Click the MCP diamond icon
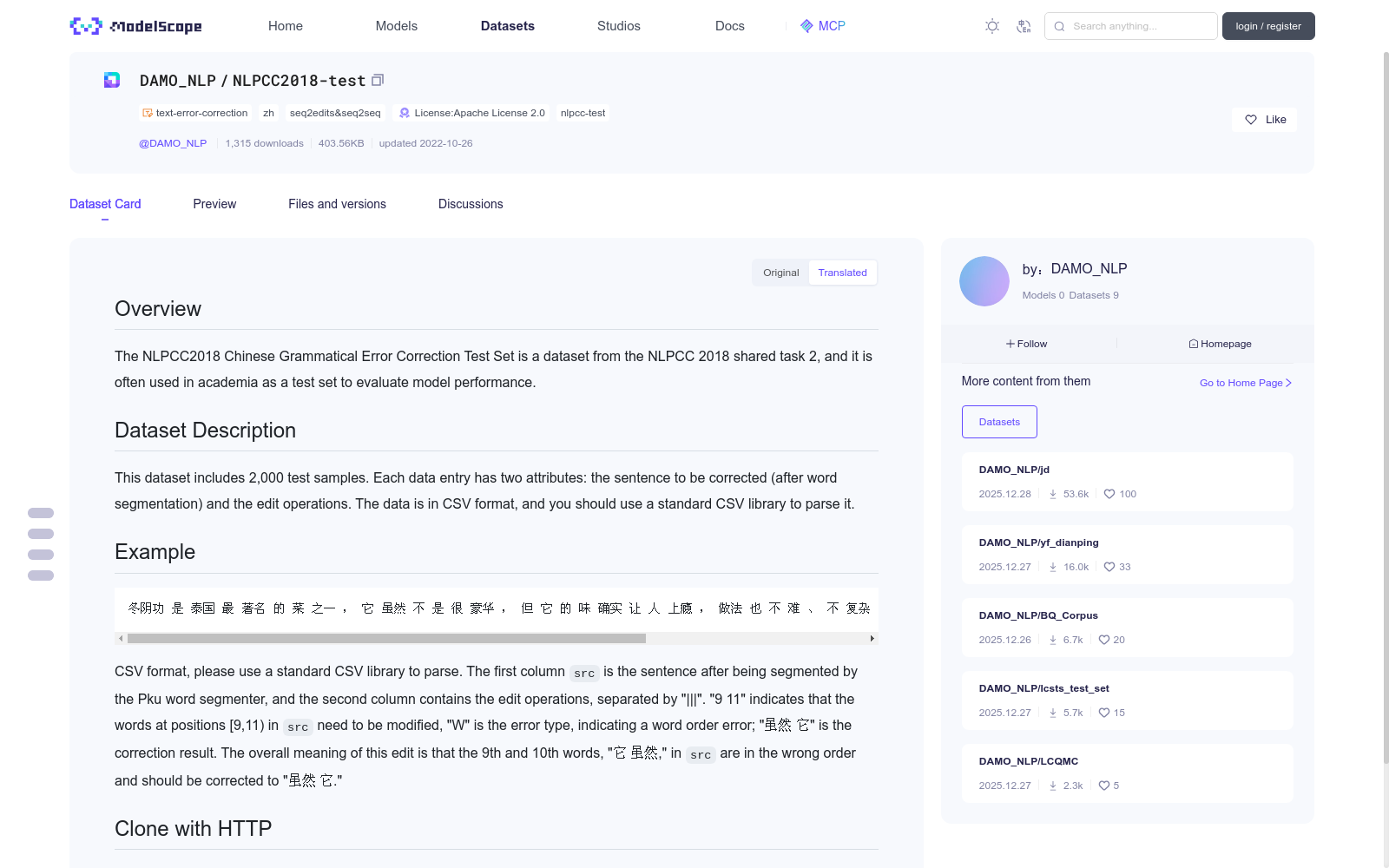1389x868 pixels. pos(806,26)
